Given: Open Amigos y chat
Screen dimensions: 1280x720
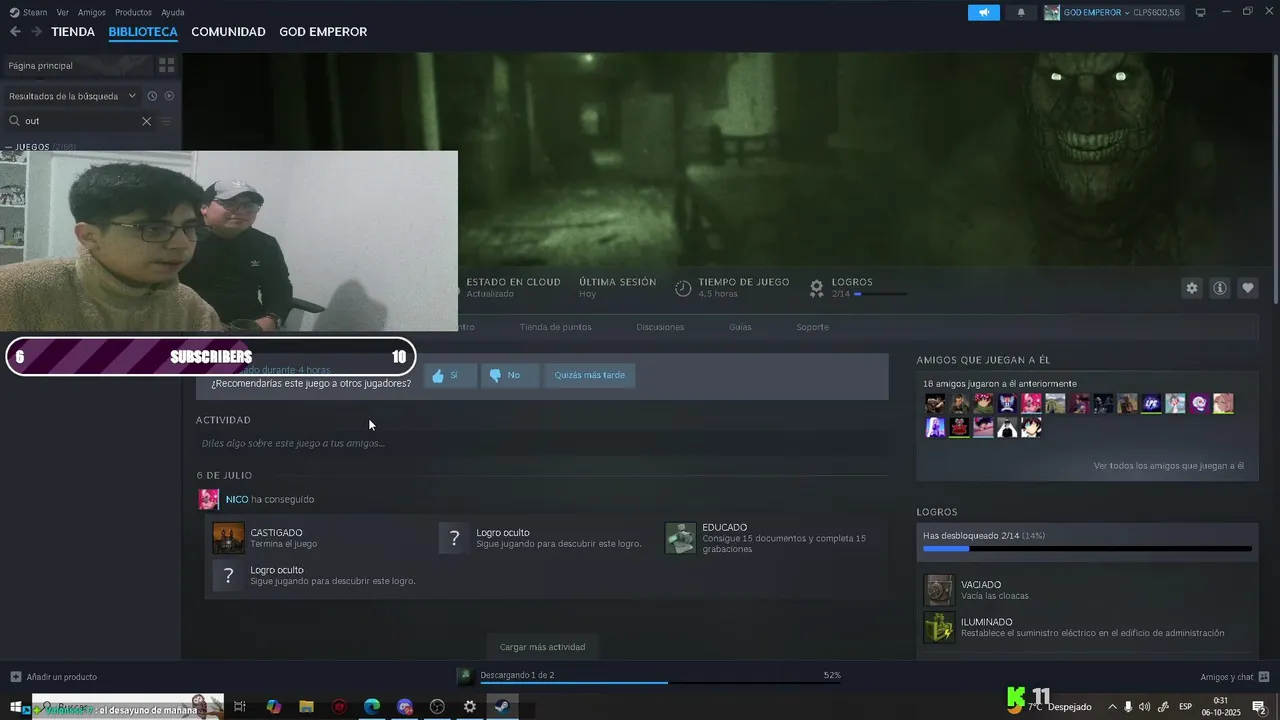Looking at the screenshot, I should 1227,677.
